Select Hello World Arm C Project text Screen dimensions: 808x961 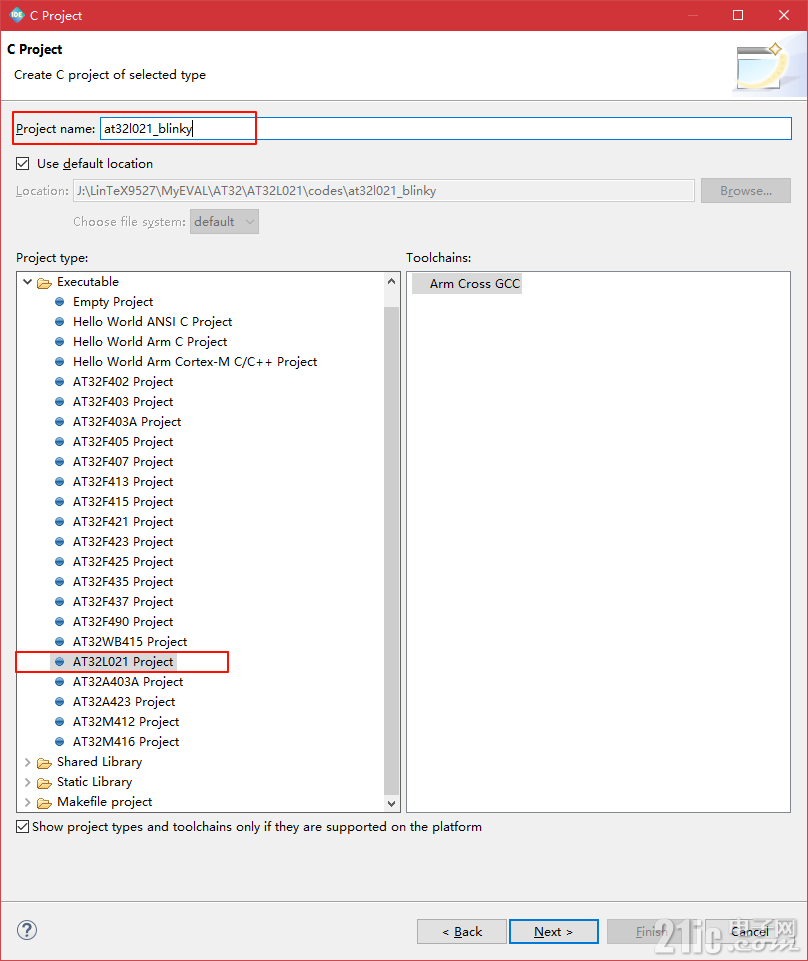(x=150, y=341)
